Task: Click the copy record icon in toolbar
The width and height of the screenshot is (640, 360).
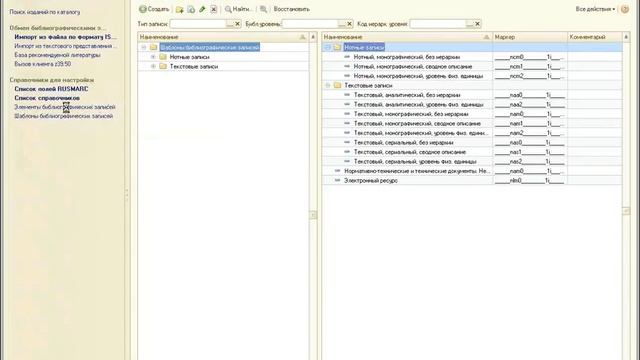Action: tap(191, 9)
